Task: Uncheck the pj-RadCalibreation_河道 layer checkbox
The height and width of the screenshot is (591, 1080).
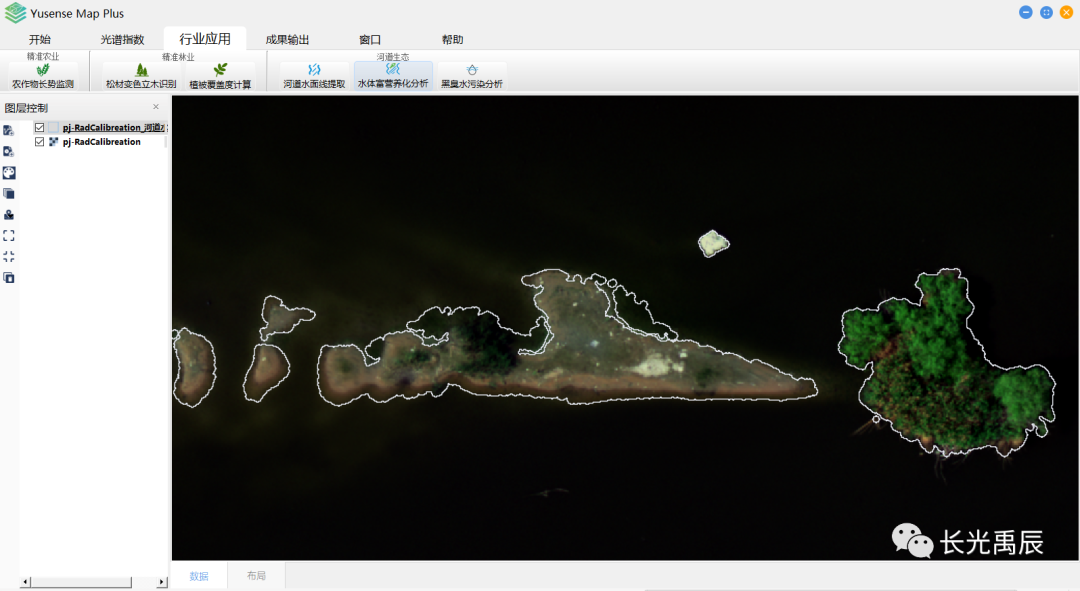Action: pos(40,128)
